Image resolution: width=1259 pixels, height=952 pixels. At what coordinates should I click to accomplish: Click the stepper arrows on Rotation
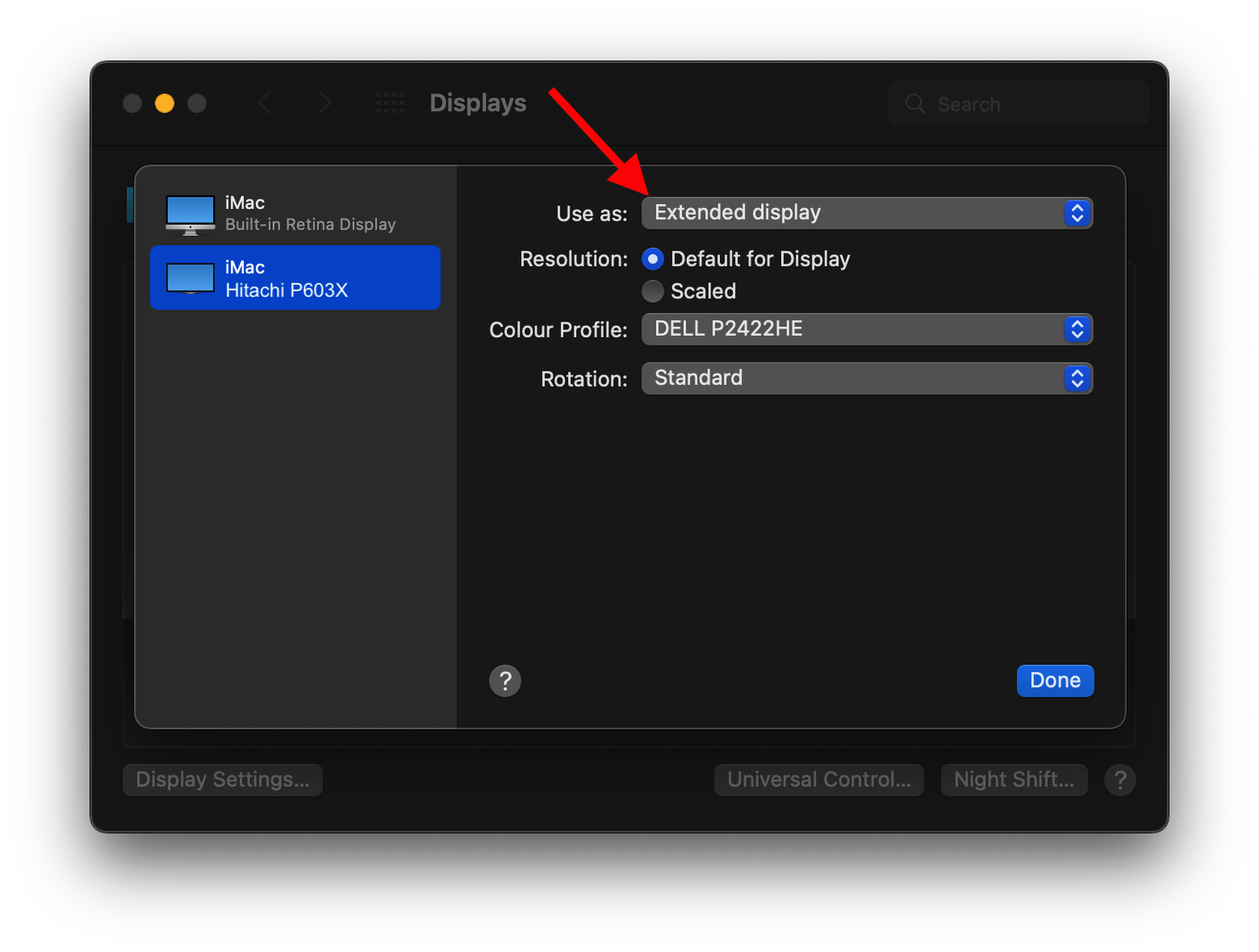click(x=1077, y=378)
